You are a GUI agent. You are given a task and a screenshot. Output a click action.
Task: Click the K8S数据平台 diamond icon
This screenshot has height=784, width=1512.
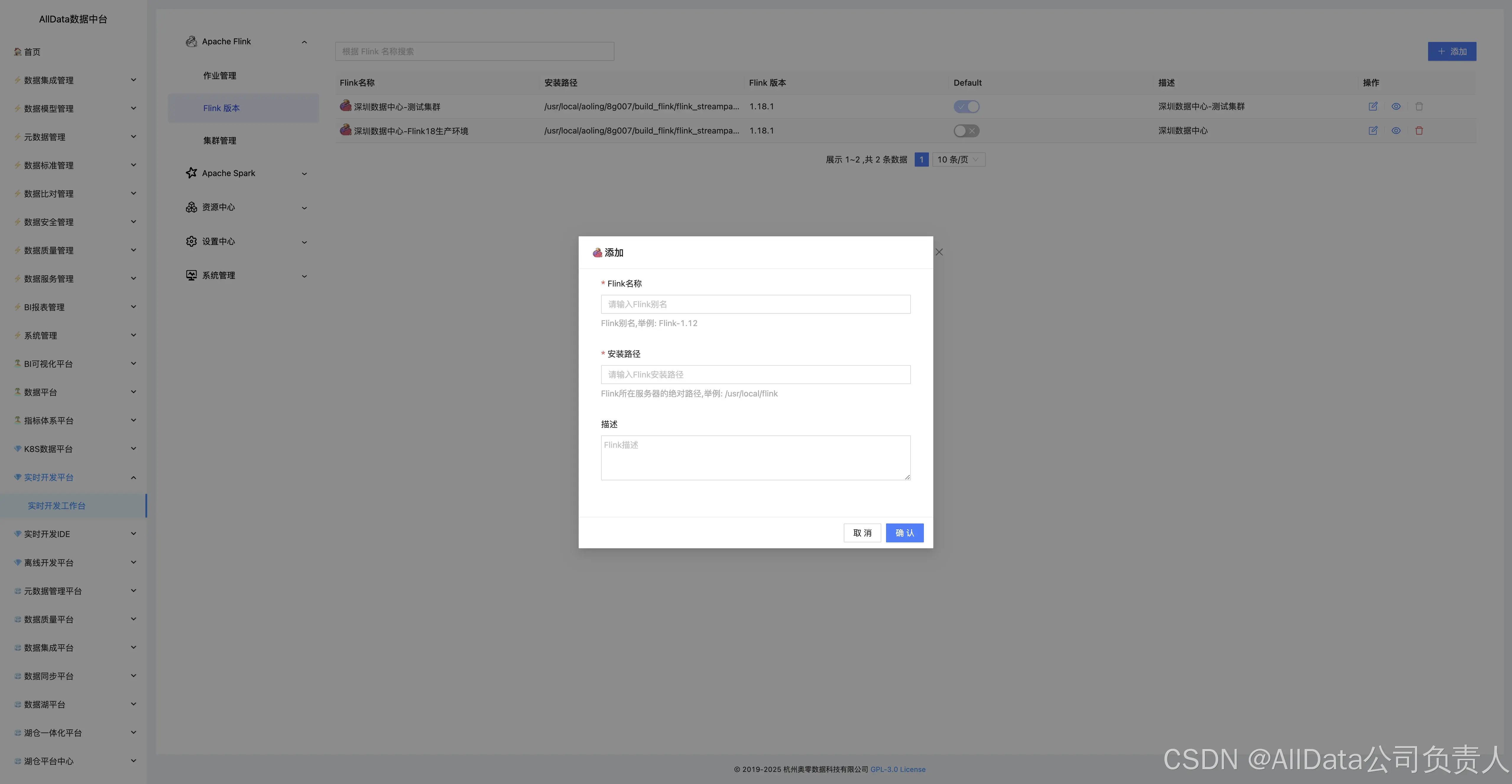click(18, 448)
